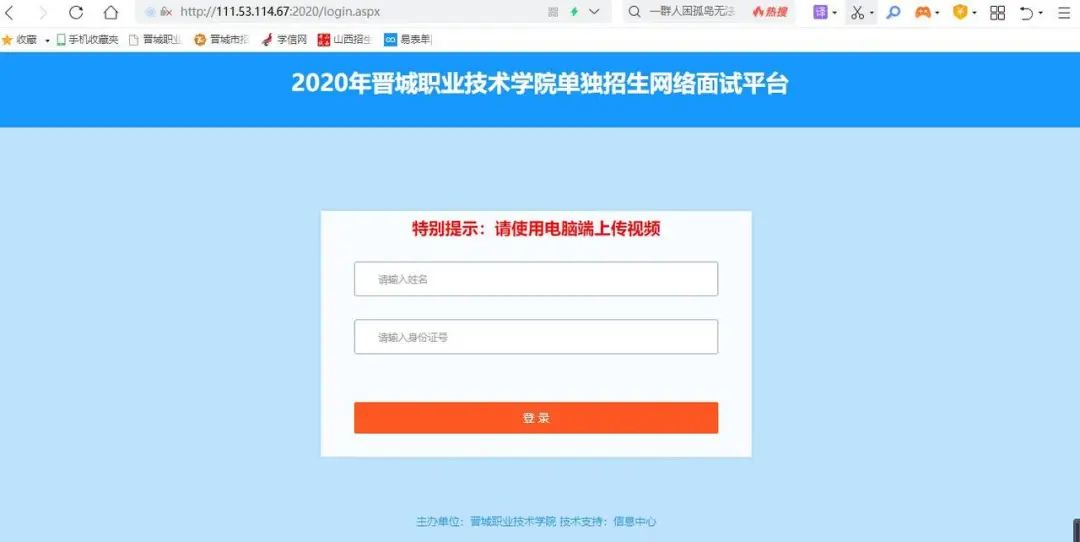Click the green lightning speed-mode icon
The image size is (1080, 542).
(574, 12)
